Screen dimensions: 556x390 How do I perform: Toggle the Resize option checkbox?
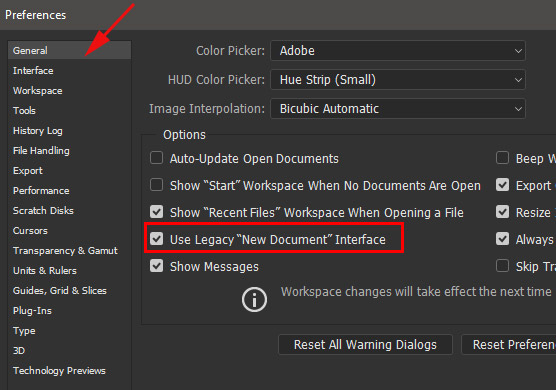502,212
